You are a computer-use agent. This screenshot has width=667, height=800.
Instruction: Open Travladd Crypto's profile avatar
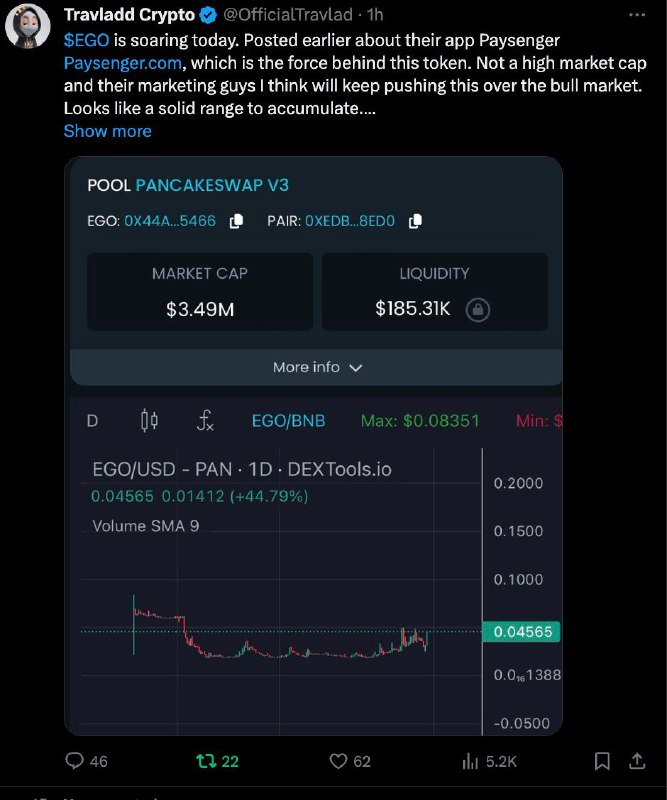(x=28, y=26)
